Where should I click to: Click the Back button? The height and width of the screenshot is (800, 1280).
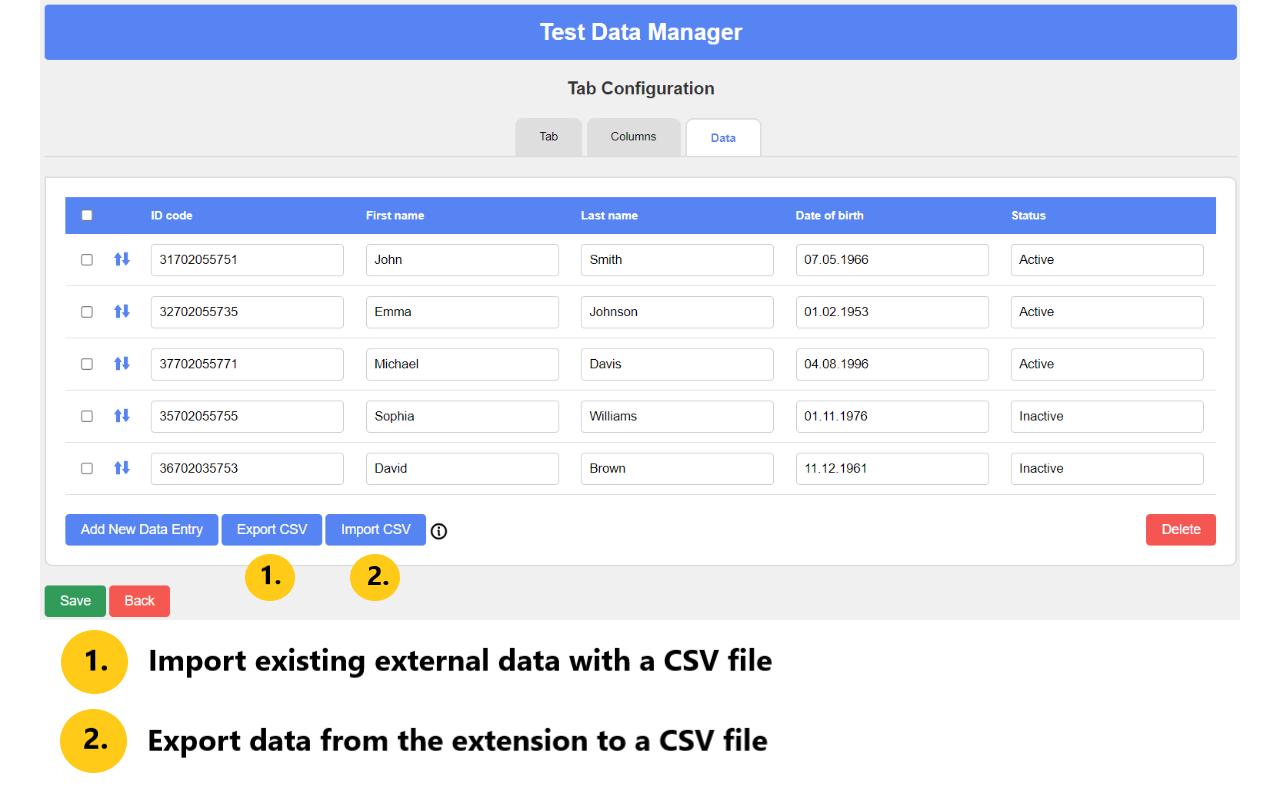point(139,600)
